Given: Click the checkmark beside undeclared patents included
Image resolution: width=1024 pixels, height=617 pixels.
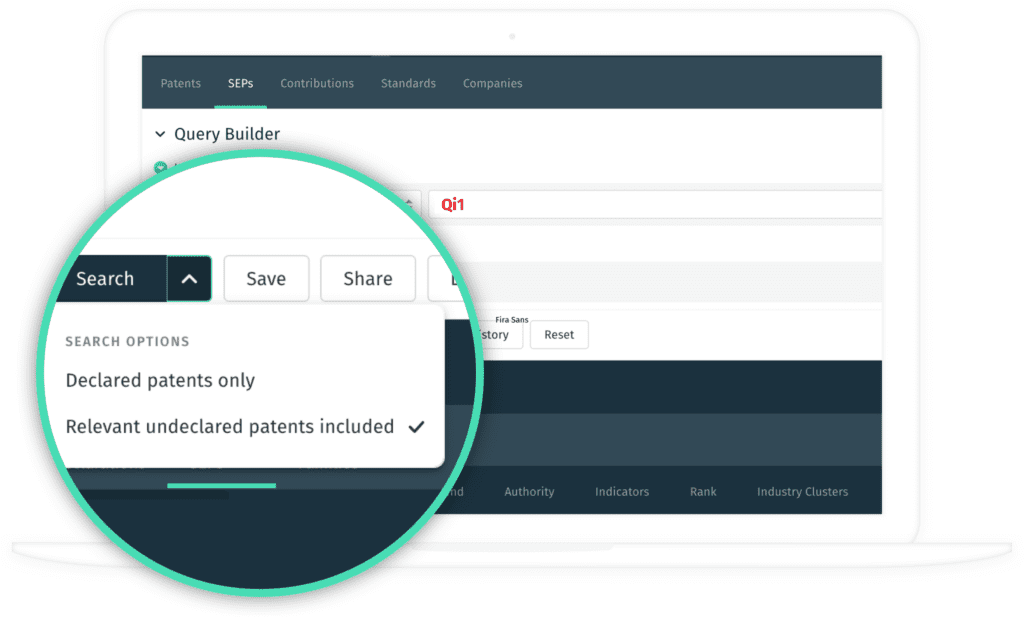Looking at the screenshot, I should [417, 427].
